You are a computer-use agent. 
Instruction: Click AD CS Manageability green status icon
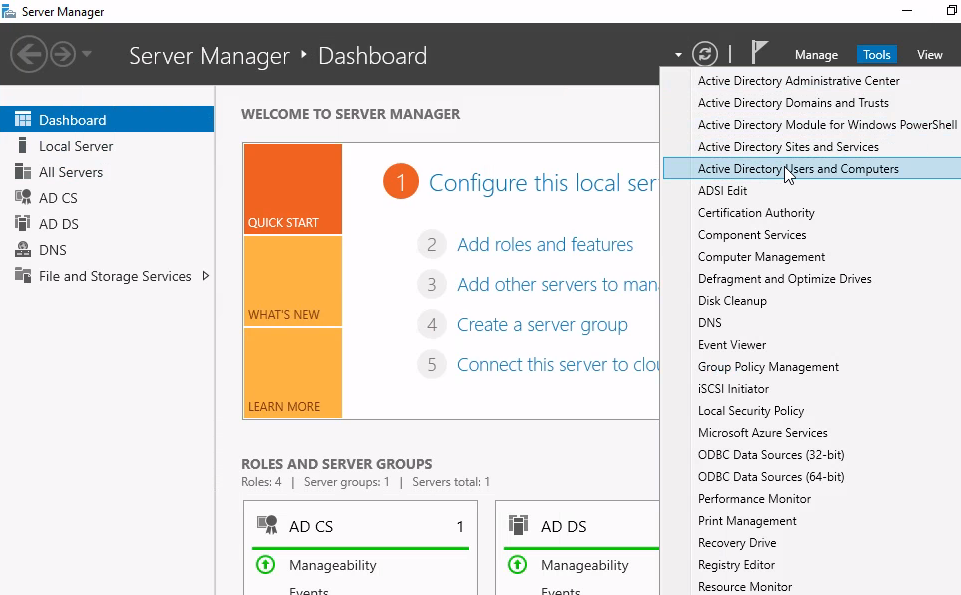(265, 564)
